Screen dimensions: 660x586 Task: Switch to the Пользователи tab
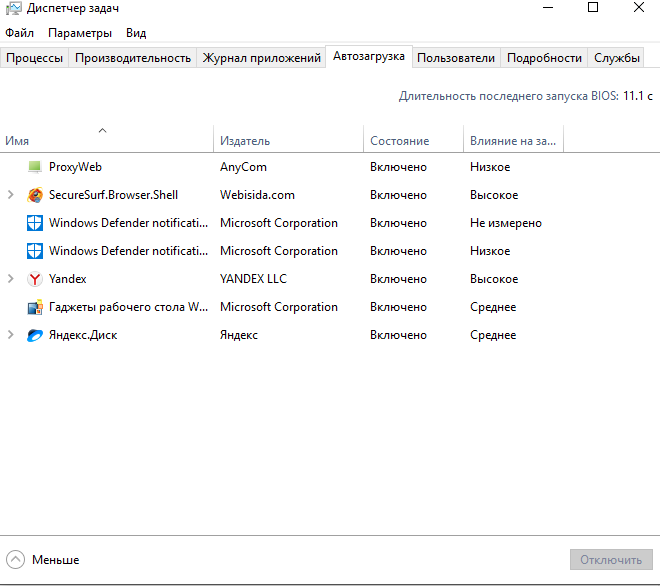456,58
